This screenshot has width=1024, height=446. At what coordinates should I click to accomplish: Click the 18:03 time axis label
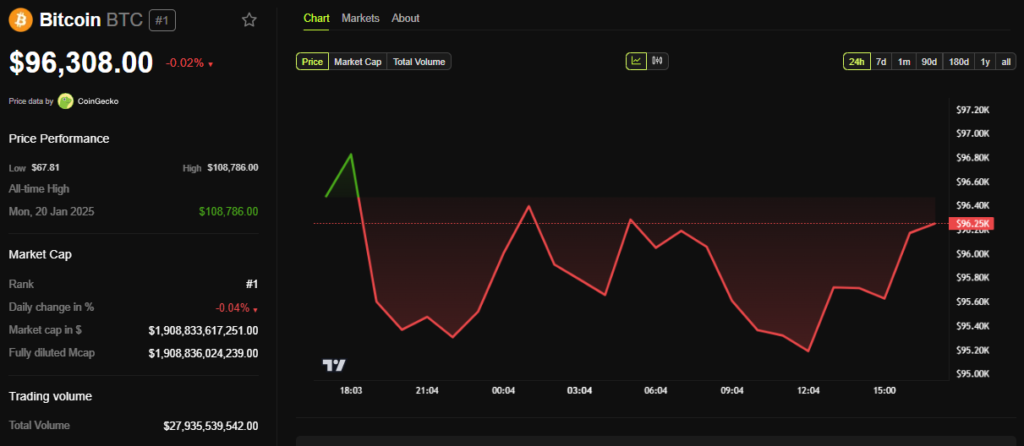pyautogui.click(x=351, y=390)
